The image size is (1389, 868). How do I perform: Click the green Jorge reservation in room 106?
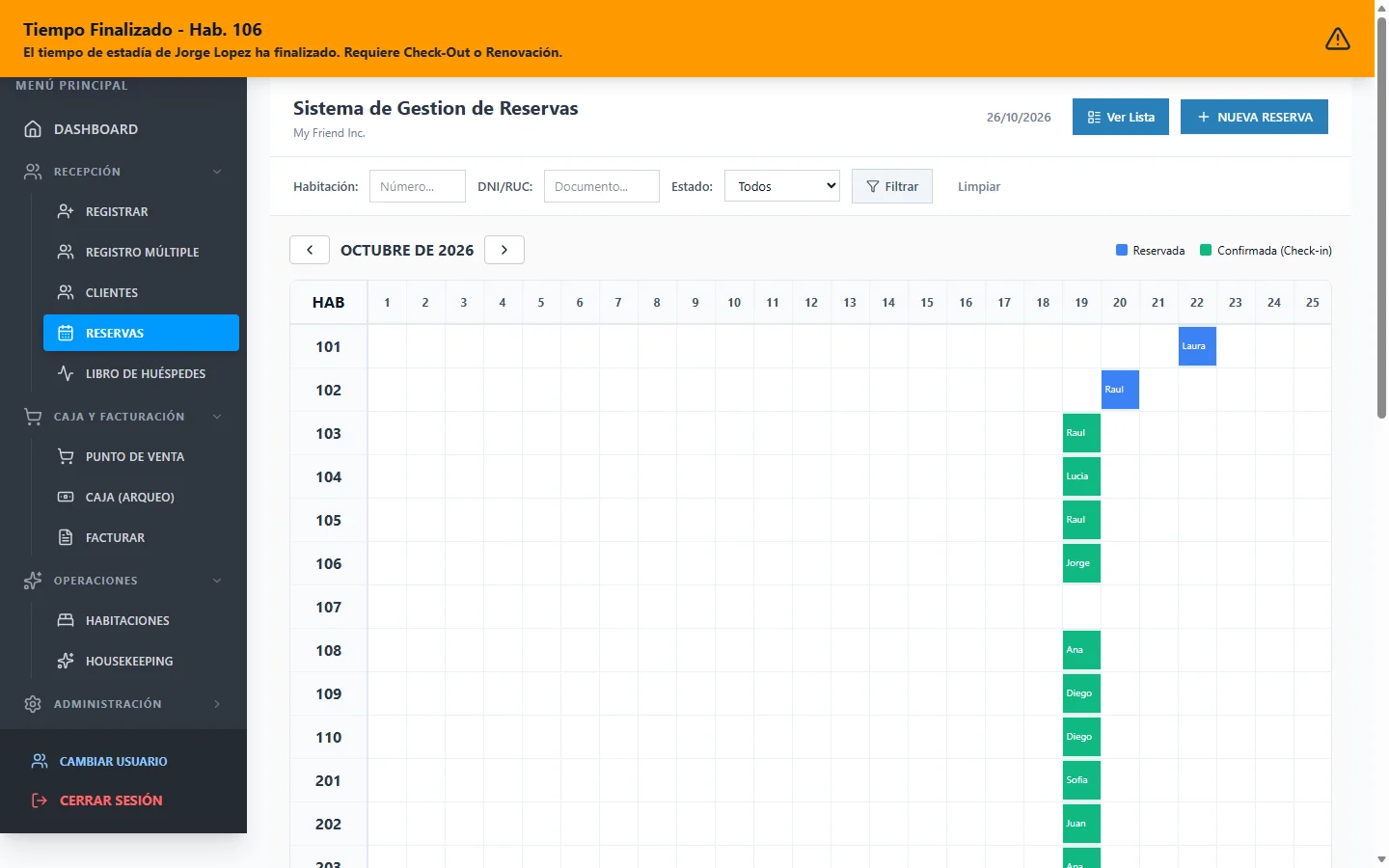[1081, 563]
